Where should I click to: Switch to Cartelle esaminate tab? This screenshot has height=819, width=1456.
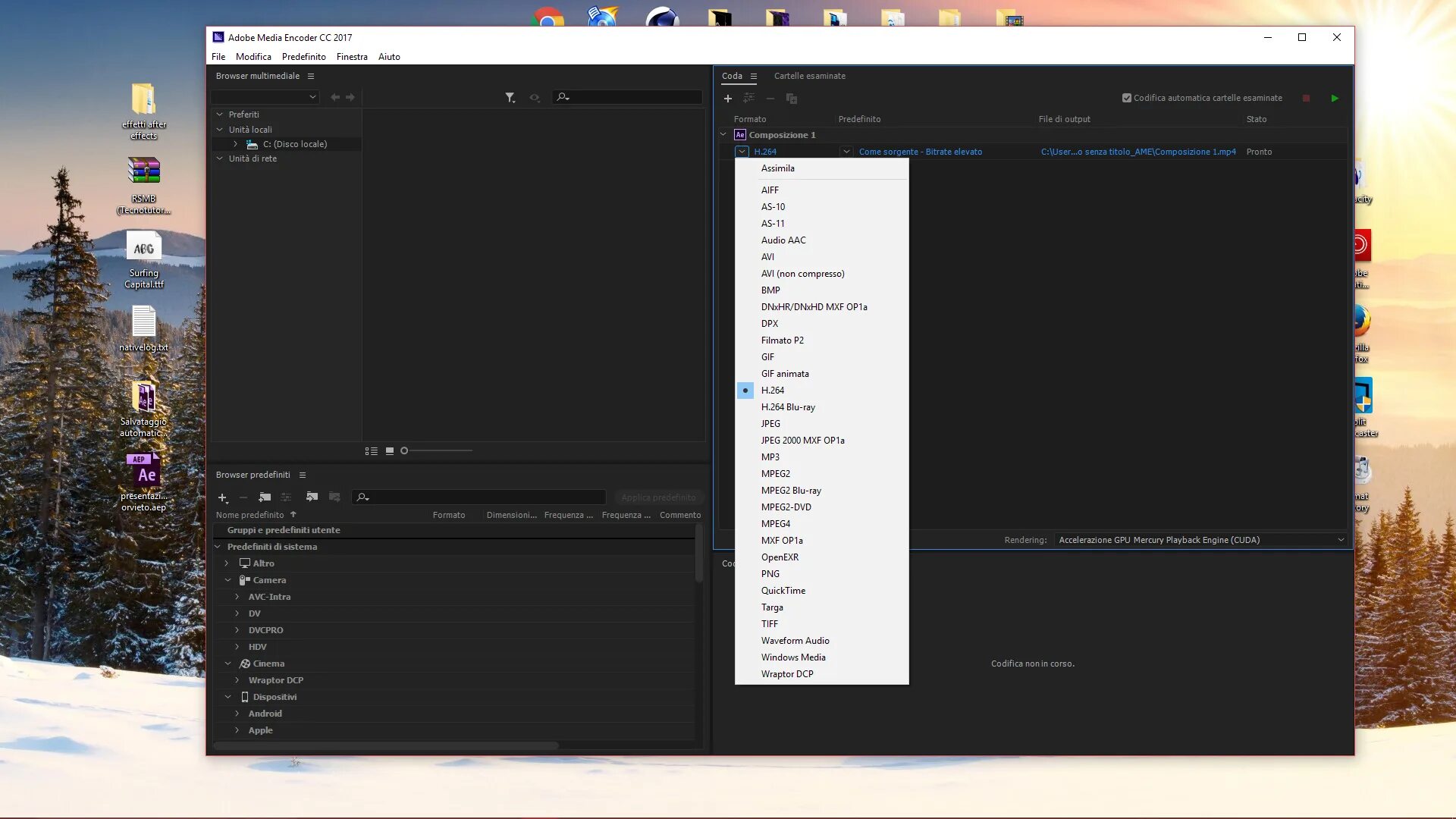pos(809,76)
